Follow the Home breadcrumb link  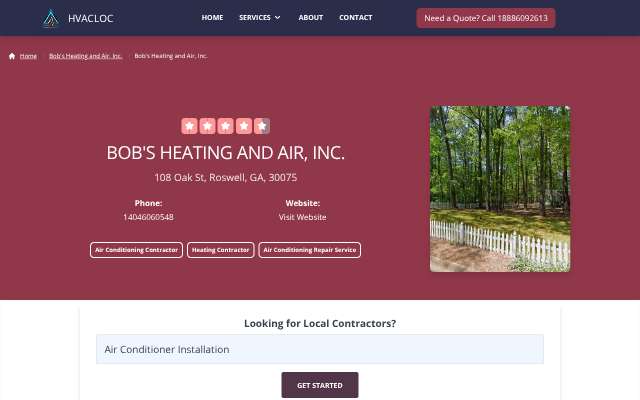pos(28,56)
